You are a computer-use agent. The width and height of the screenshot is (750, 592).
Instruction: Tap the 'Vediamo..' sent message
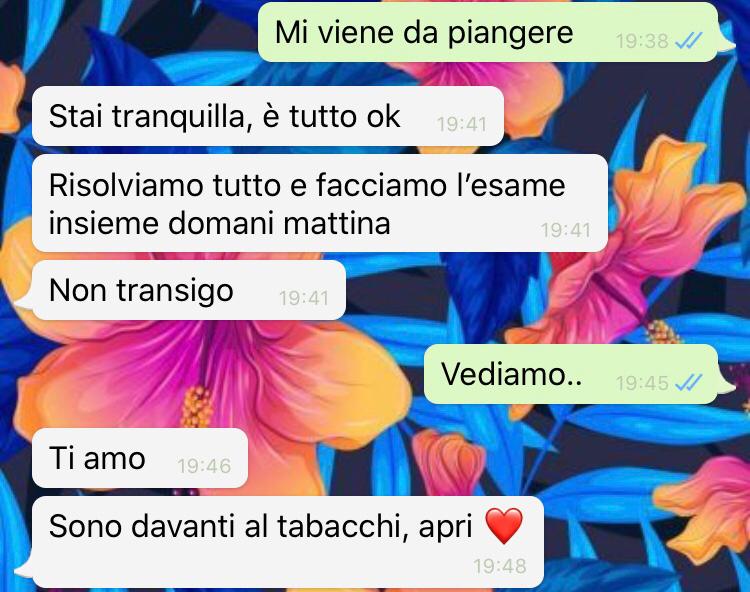tap(571, 374)
